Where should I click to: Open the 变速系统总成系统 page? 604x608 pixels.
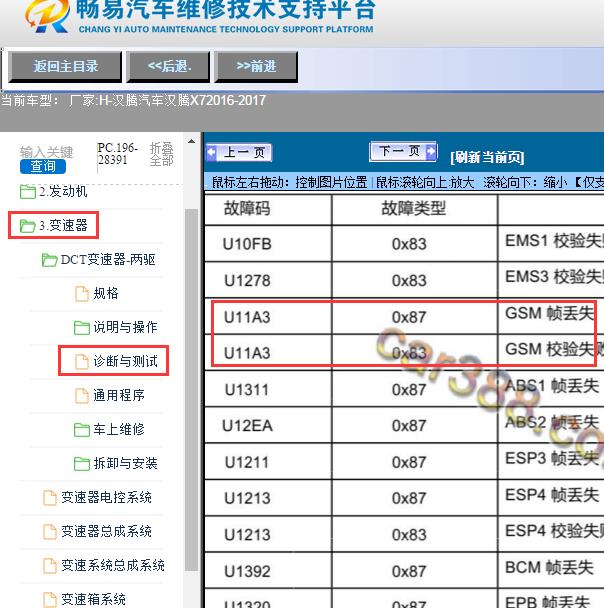(113, 566)
